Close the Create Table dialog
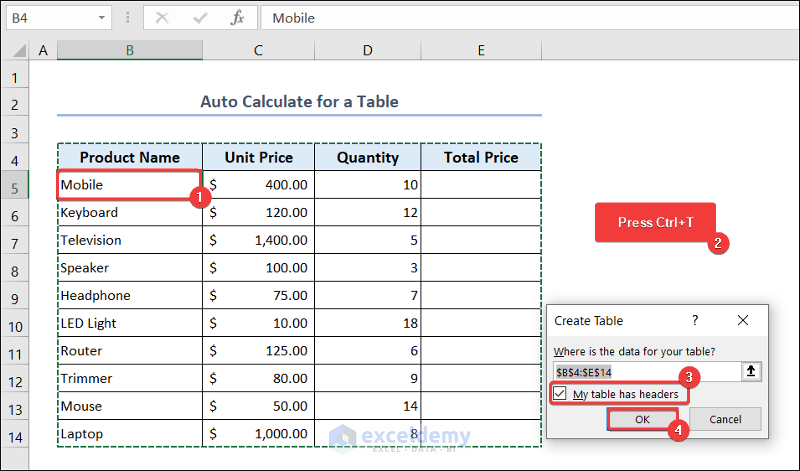 coord(742,320)
